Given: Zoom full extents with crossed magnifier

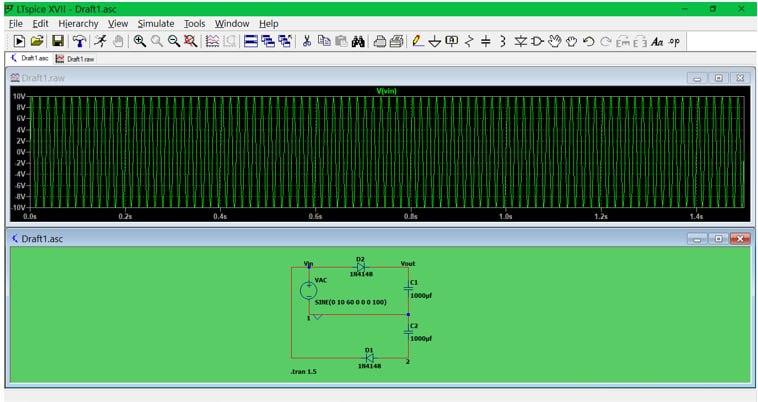Looking at the screenshot, I should 190,42.
